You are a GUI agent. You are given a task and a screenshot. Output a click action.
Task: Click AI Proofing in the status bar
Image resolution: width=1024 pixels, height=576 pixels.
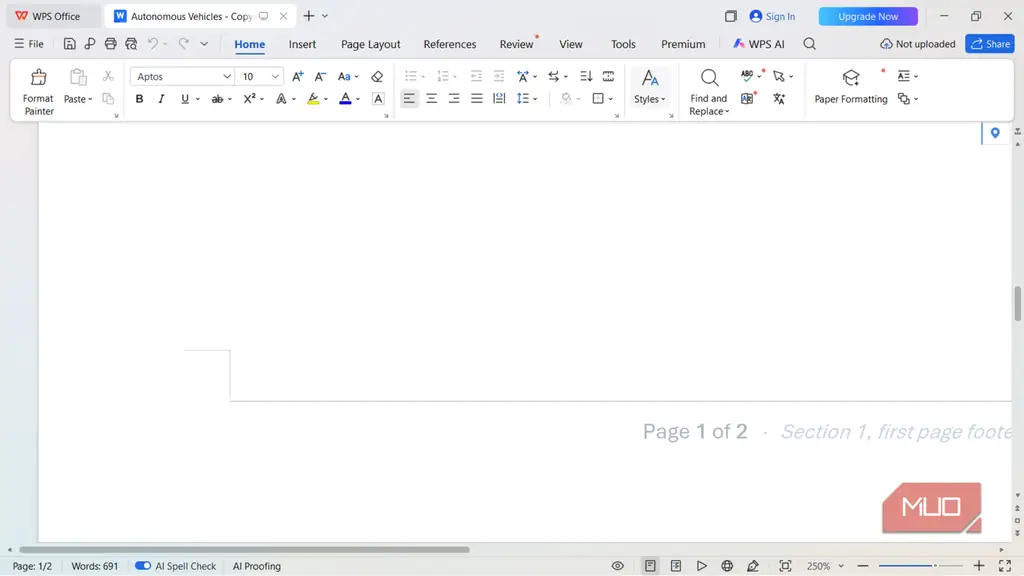click(x=257, y=566)
